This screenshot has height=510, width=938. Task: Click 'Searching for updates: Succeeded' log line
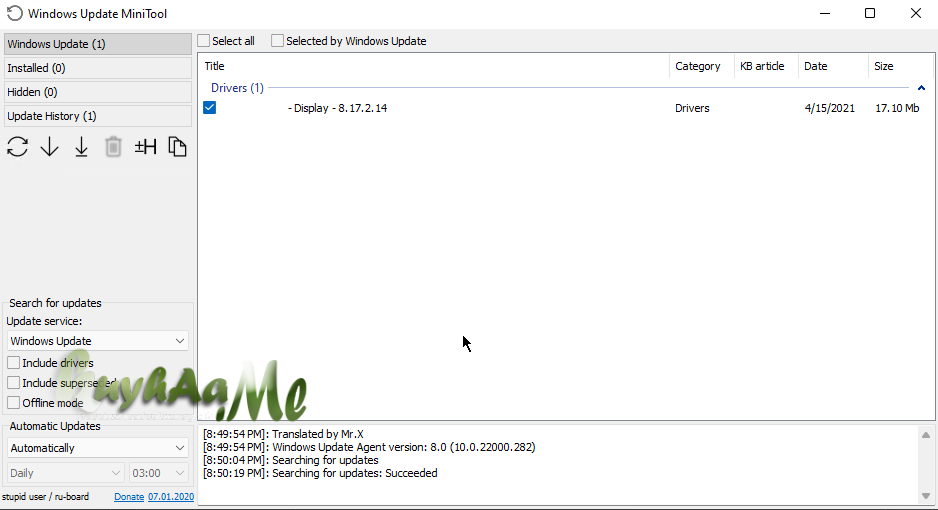tap(320, 473)
